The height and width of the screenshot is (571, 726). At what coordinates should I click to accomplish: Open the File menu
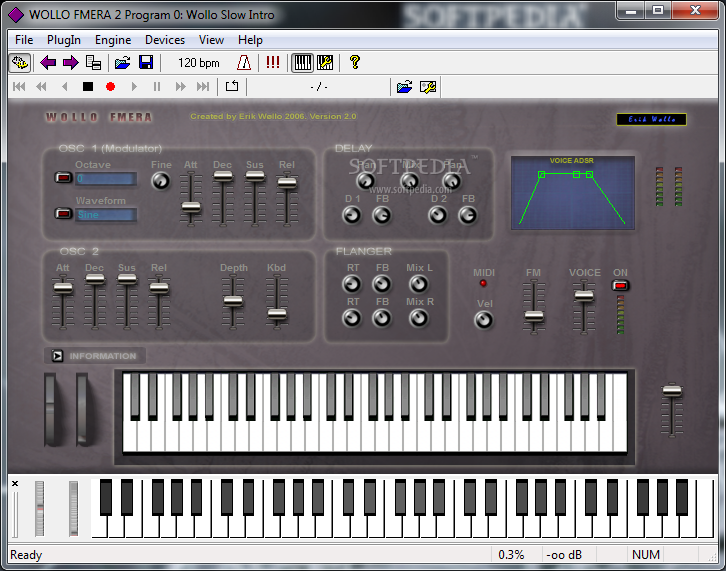[24, 40]
